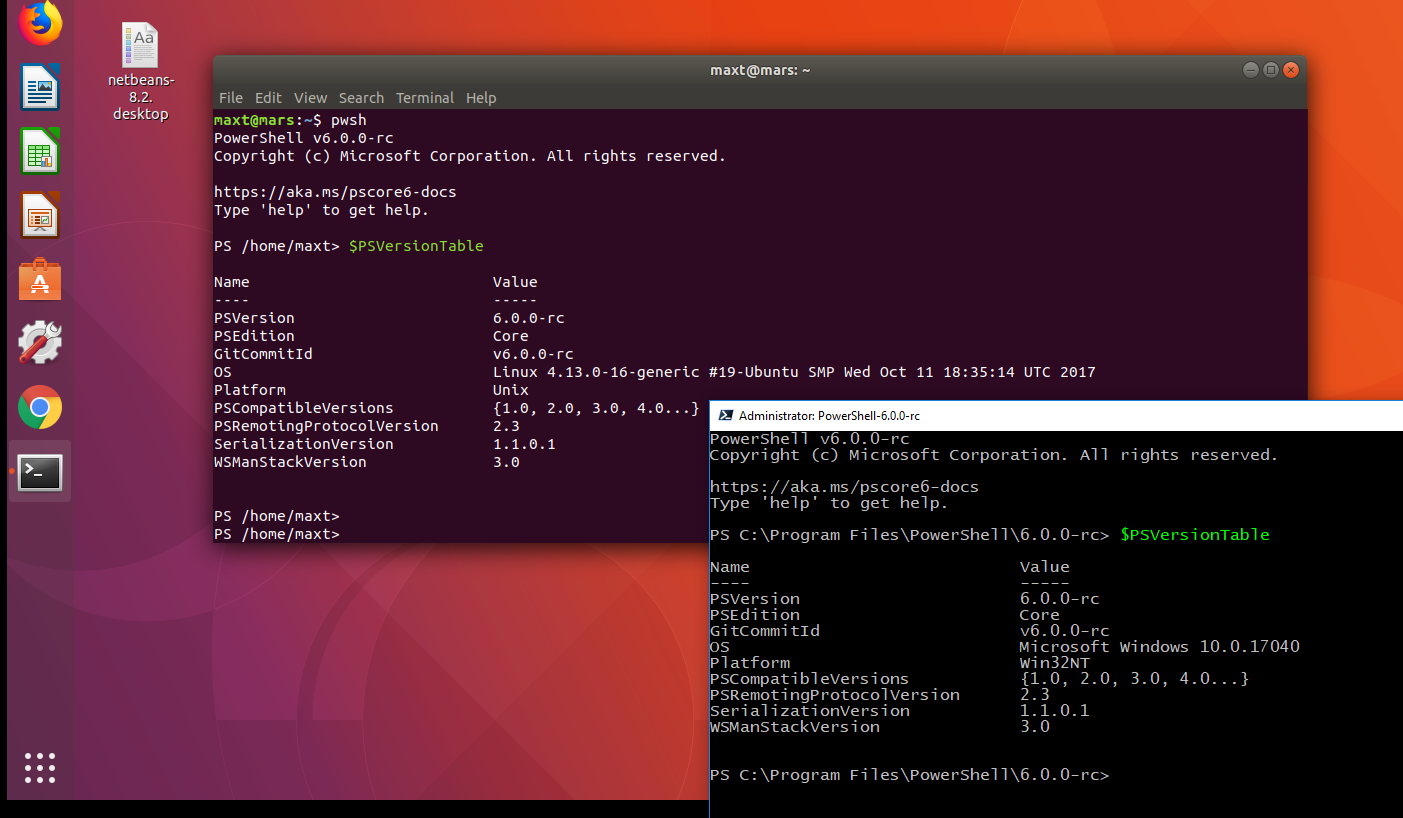Image resolution: width=1403 pixels, height=818 pixels.
Task: Click the bottom 'PS C:\Program Files' prompt
Action: pos(910,775)
